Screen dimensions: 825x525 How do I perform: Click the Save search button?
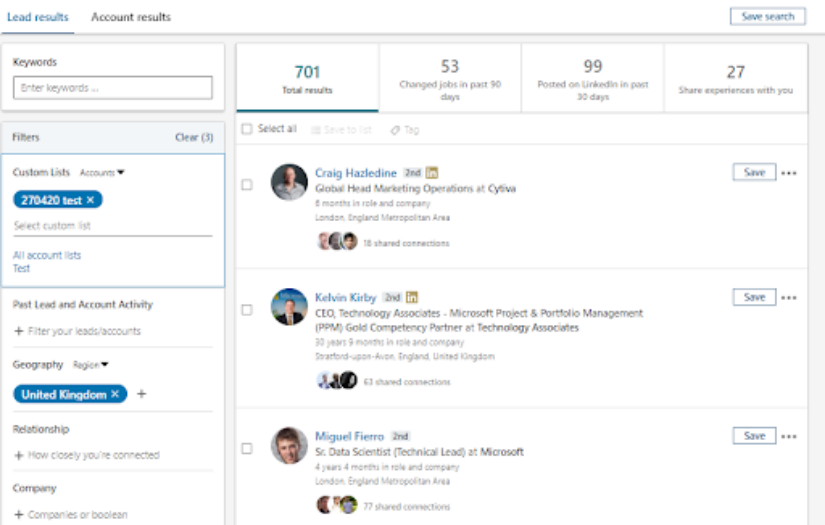click(768, 16)
